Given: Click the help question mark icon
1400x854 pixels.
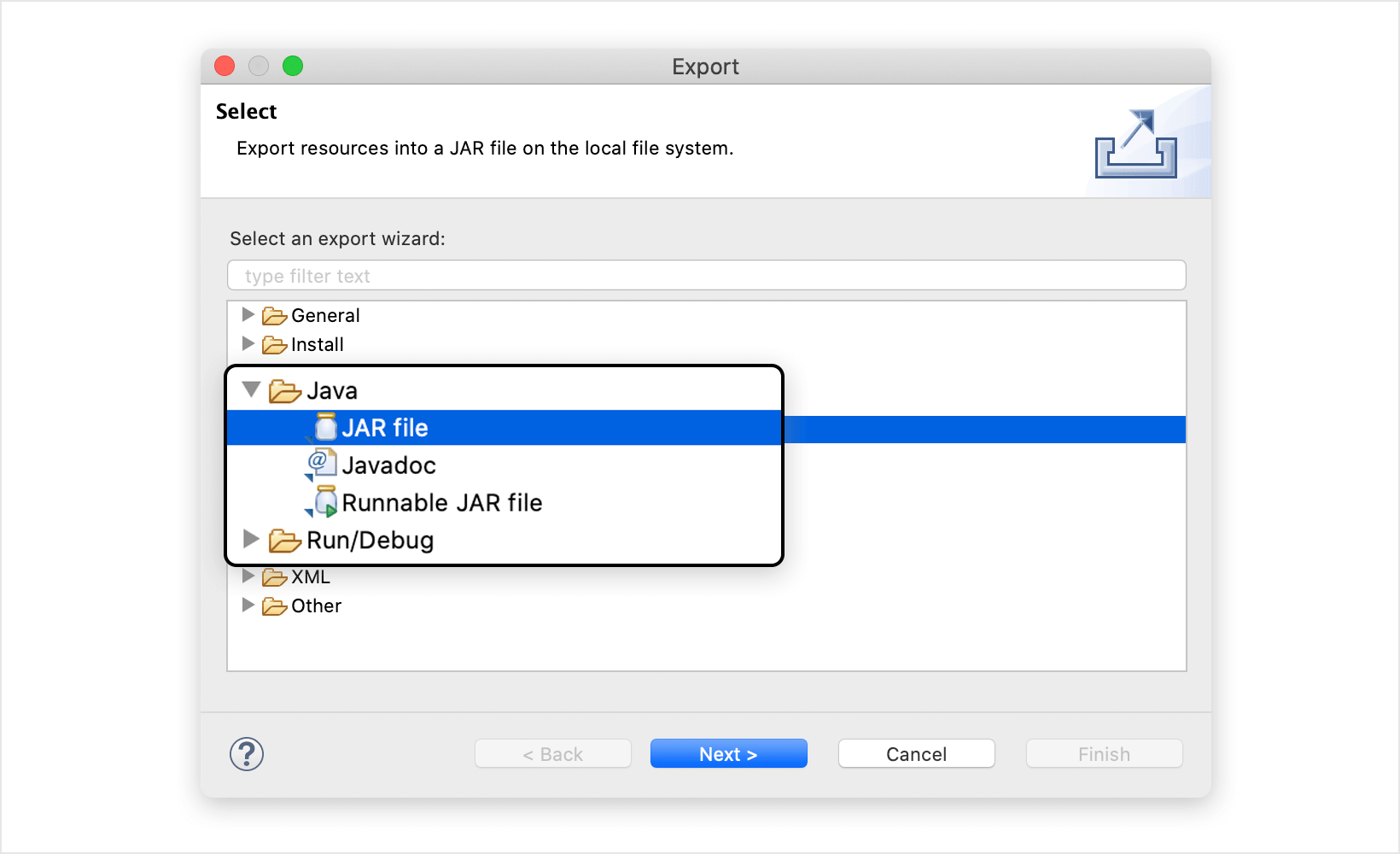Looking at the screenshot, I should (x=247, y=754).
